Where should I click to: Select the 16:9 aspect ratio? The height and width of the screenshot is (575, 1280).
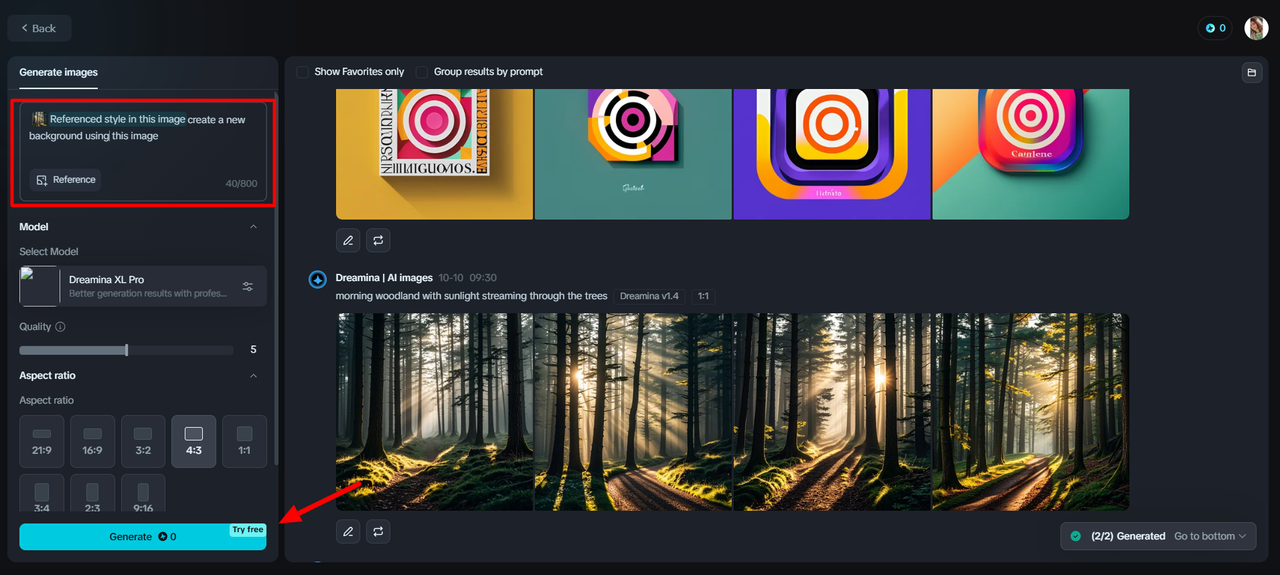pos(92,441)
